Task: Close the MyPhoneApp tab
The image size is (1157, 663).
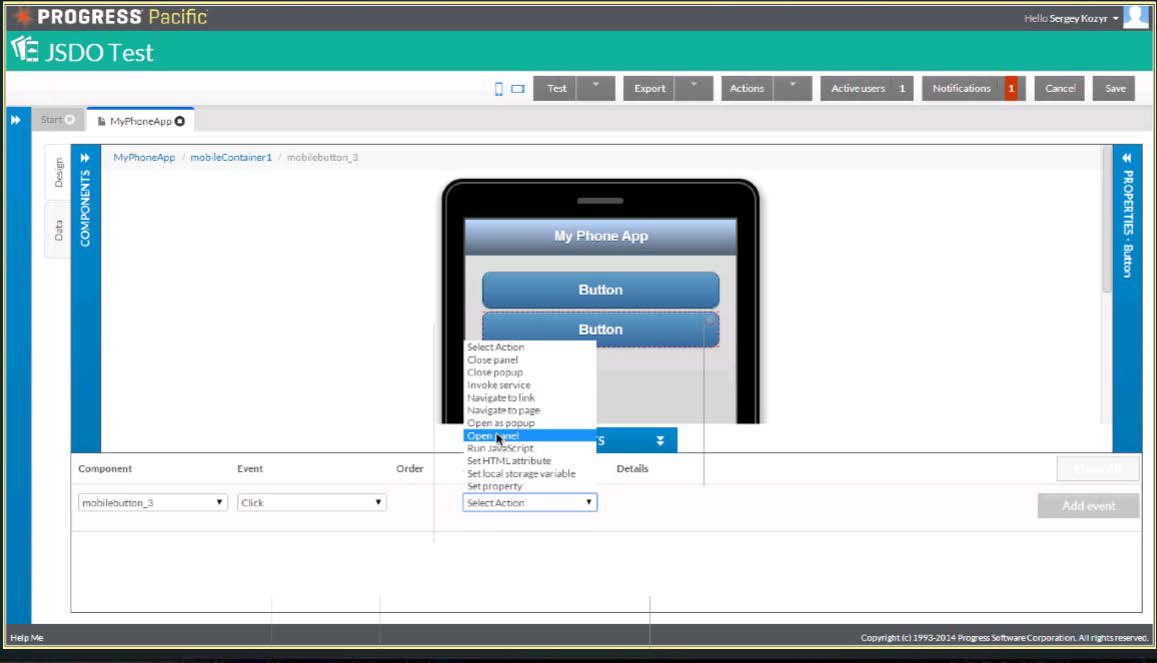Action: [x=178, y=119]
